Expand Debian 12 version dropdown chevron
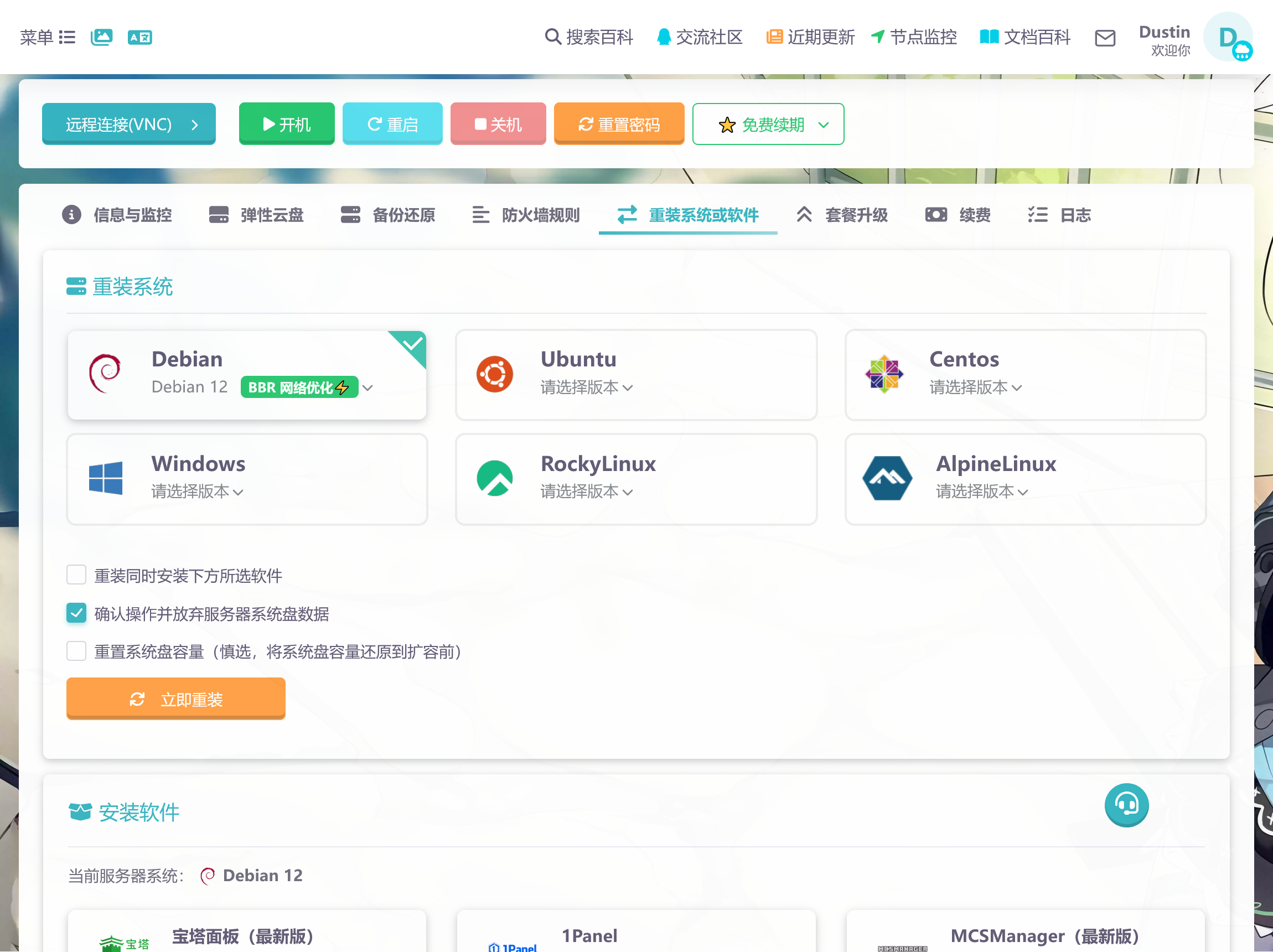 tap(368, 388)
